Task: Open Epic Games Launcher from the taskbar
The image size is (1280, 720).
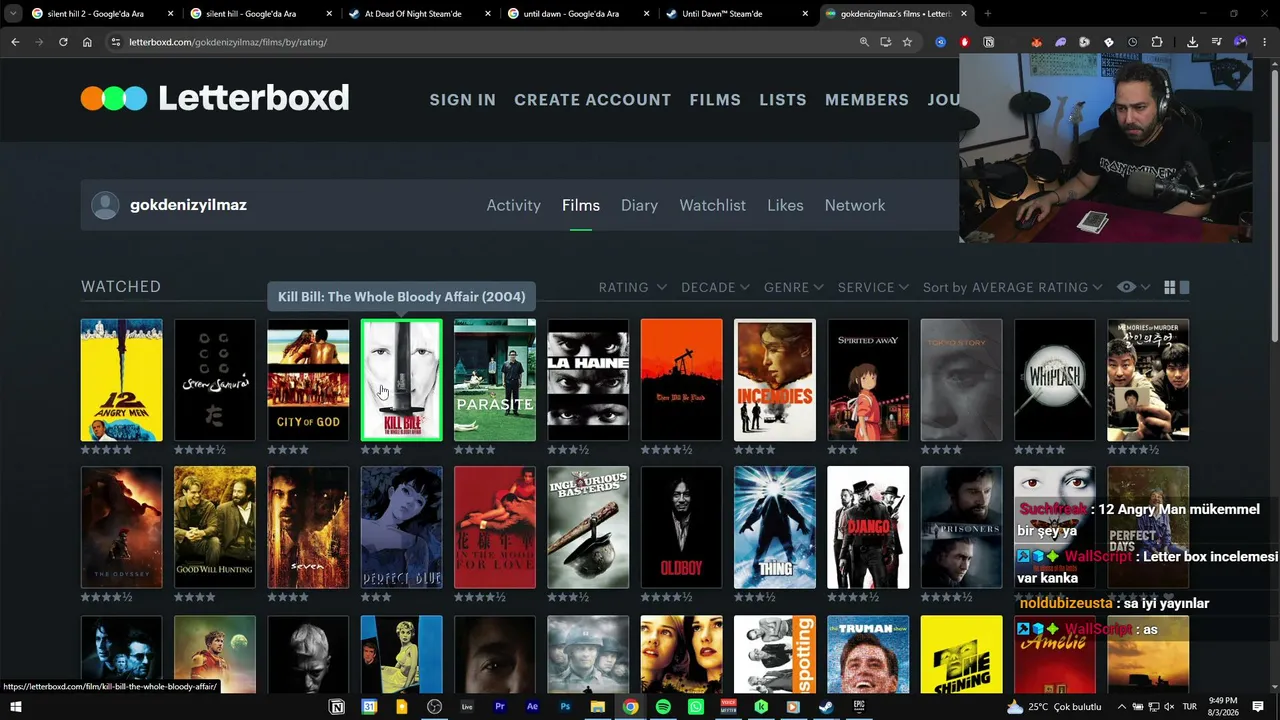Action: 858,707
